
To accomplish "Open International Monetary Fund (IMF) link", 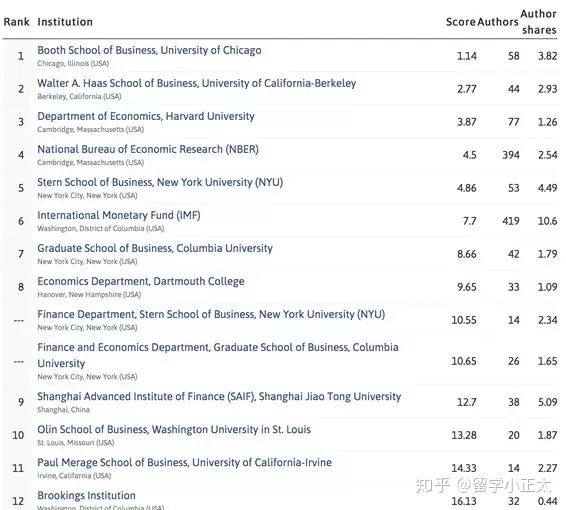I will [119, 215].
